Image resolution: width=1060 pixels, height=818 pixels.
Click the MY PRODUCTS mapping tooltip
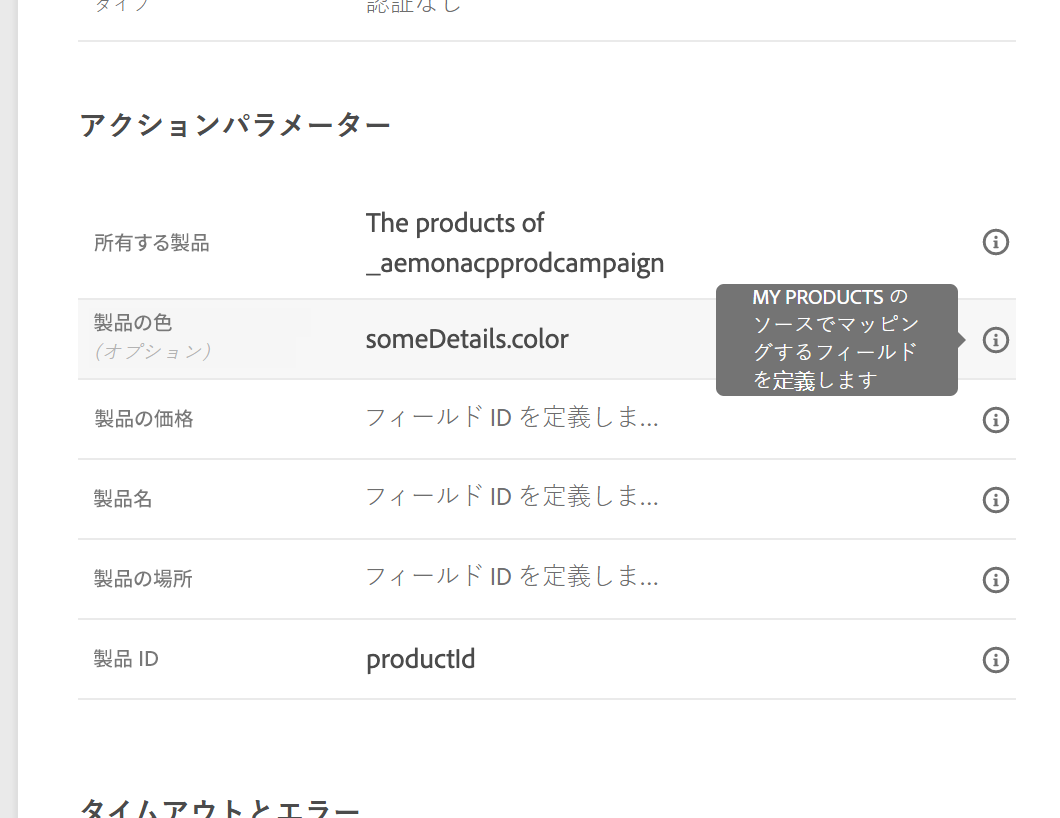(x=836, y=339)
